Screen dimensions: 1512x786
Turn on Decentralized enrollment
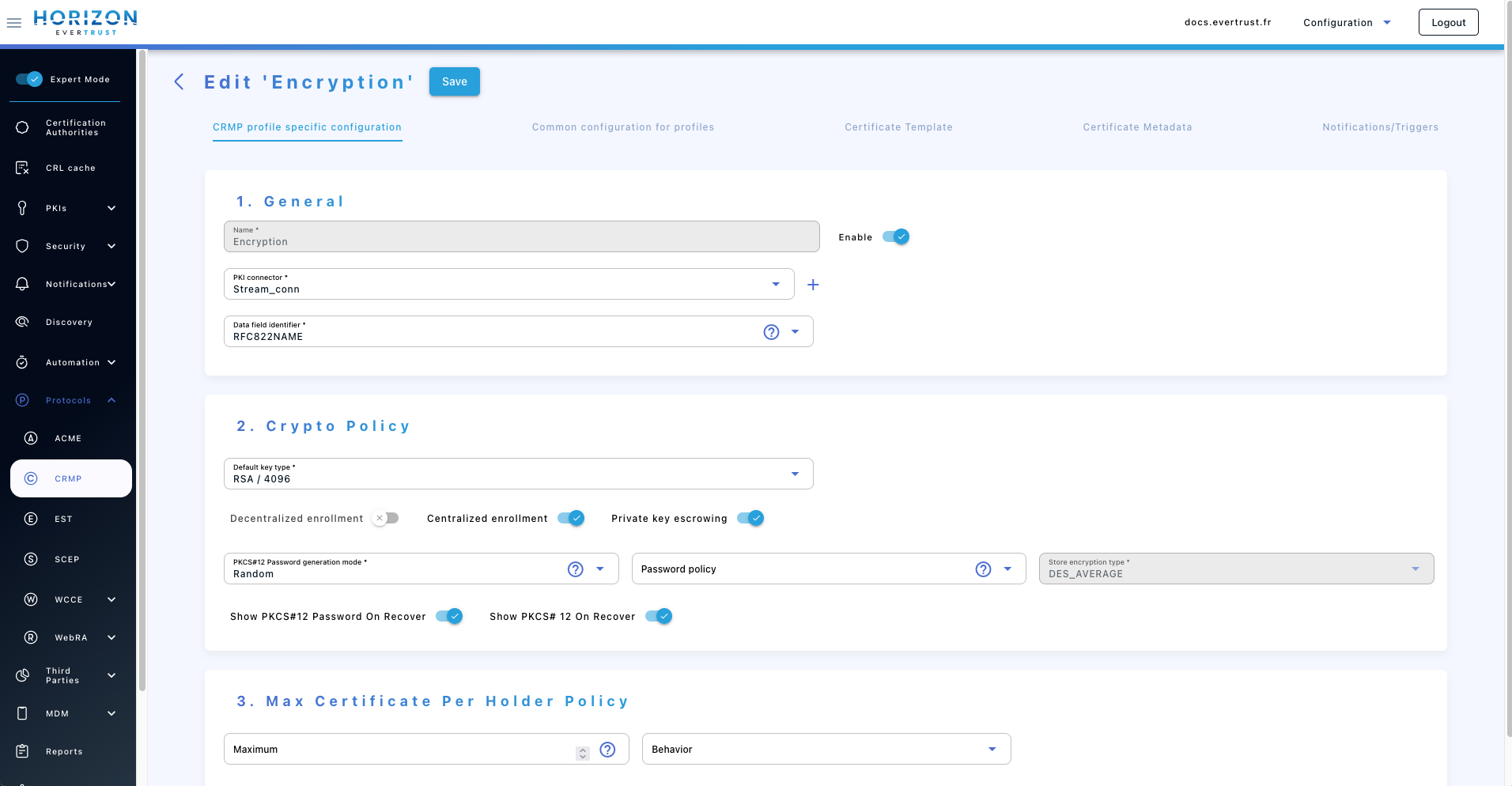click(x=385, y=518)
